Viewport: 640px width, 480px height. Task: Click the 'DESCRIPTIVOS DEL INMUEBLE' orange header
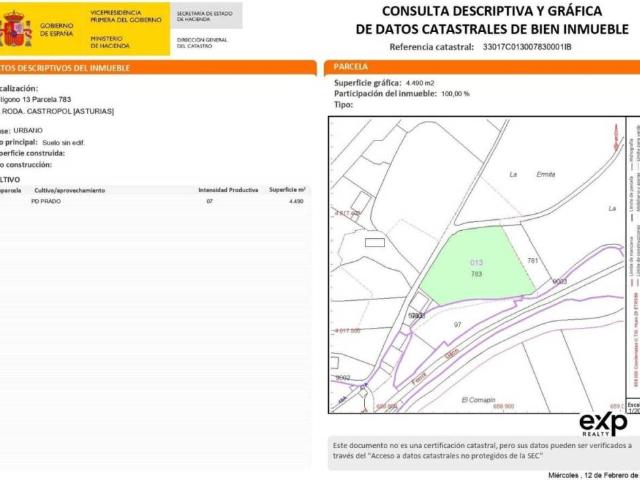coord(157,68)
